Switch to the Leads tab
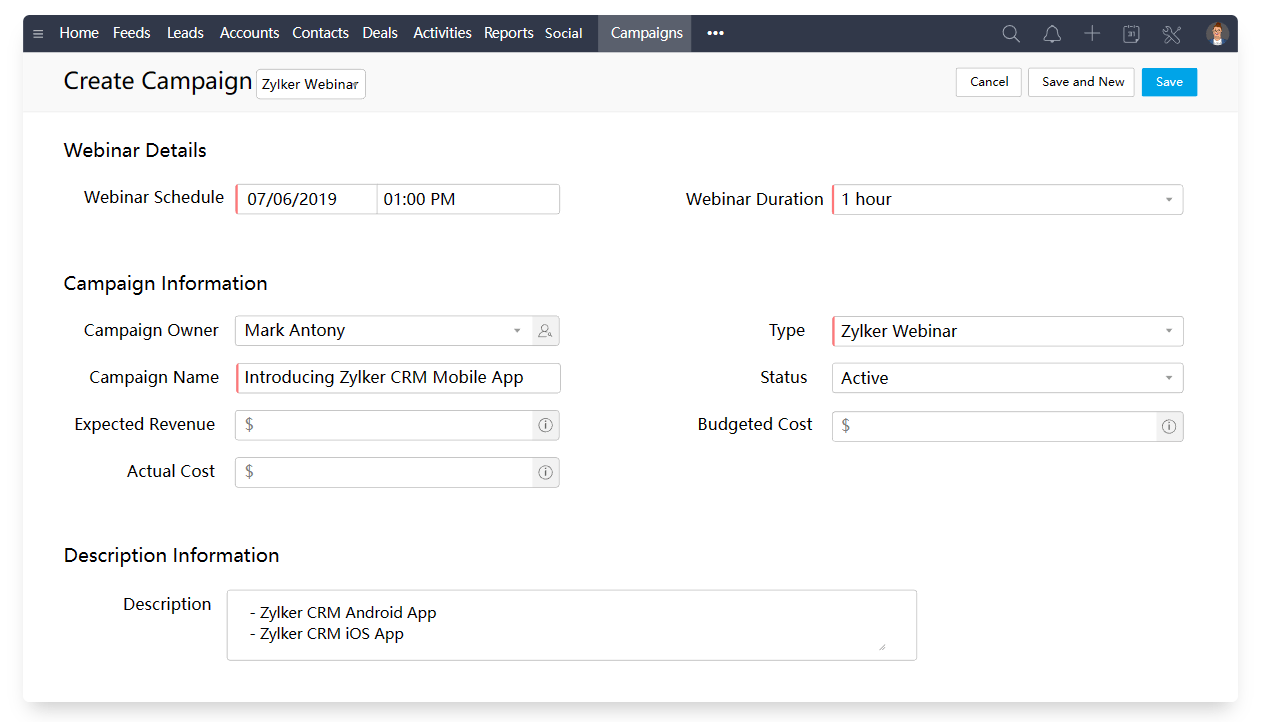This screenshot has width=1263, height=722. click(x=185, y=33)
